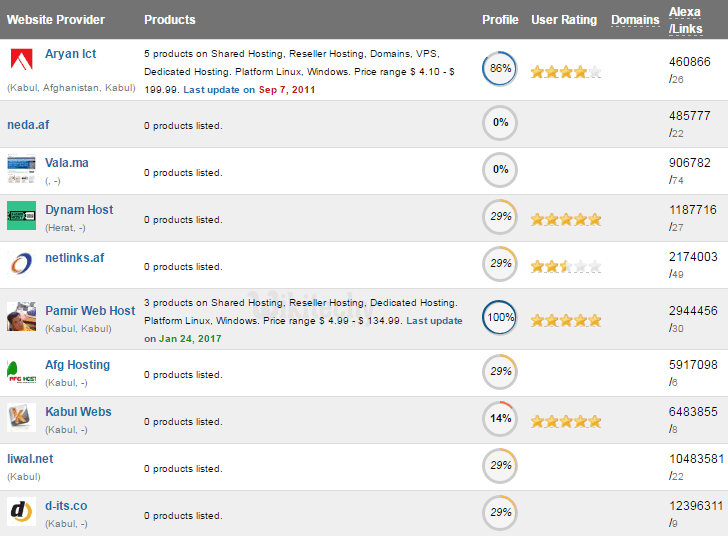Image resolution: width=728 pixels, height=536 pixels.
Task: Click Dynam Host's five-star user rating
Action: coord(566,219)
